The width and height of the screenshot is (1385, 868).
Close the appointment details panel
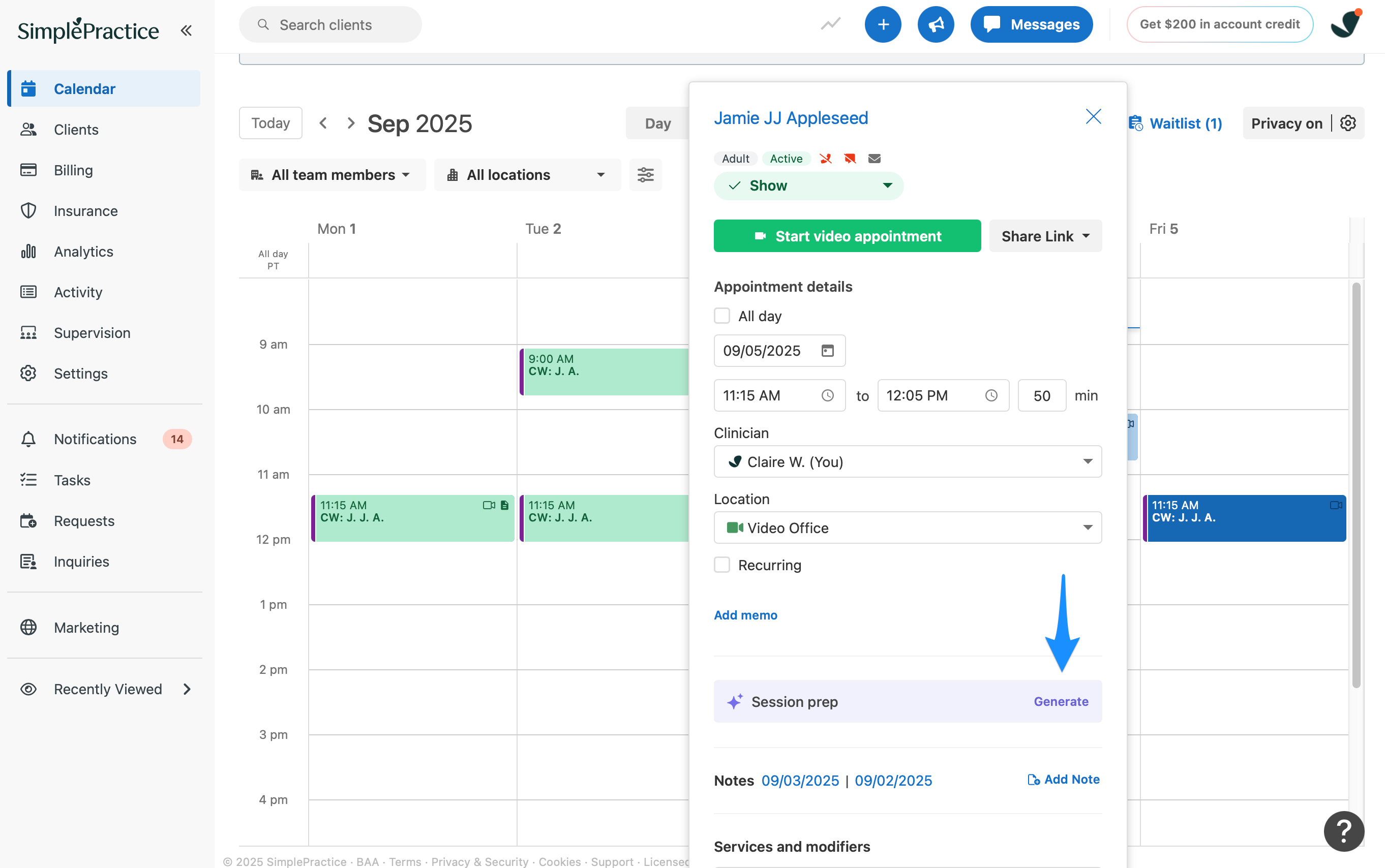(x=1093, y=116)
